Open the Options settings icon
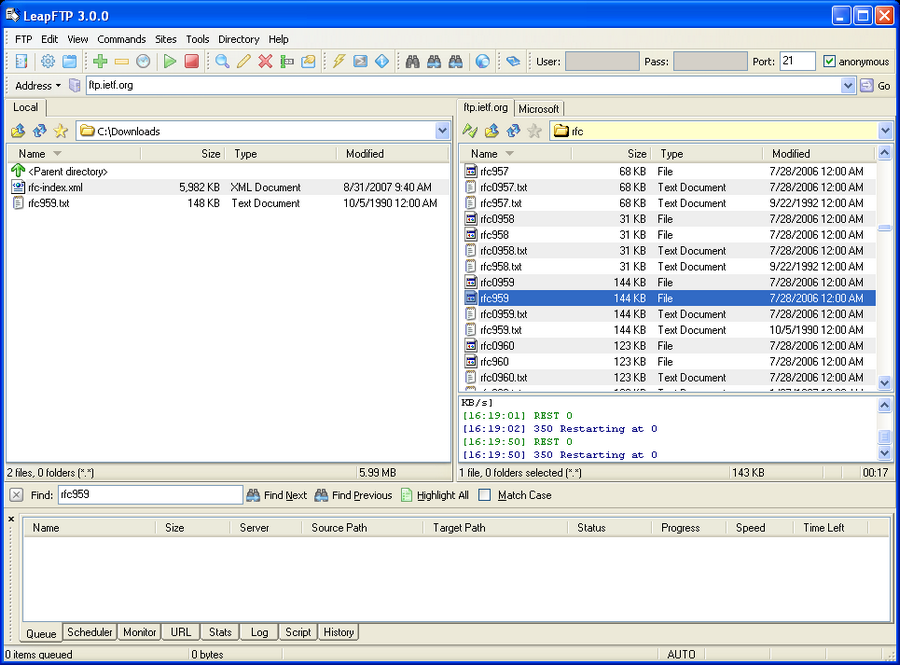This screenshot has height=665, width=900. pos(46,61)
